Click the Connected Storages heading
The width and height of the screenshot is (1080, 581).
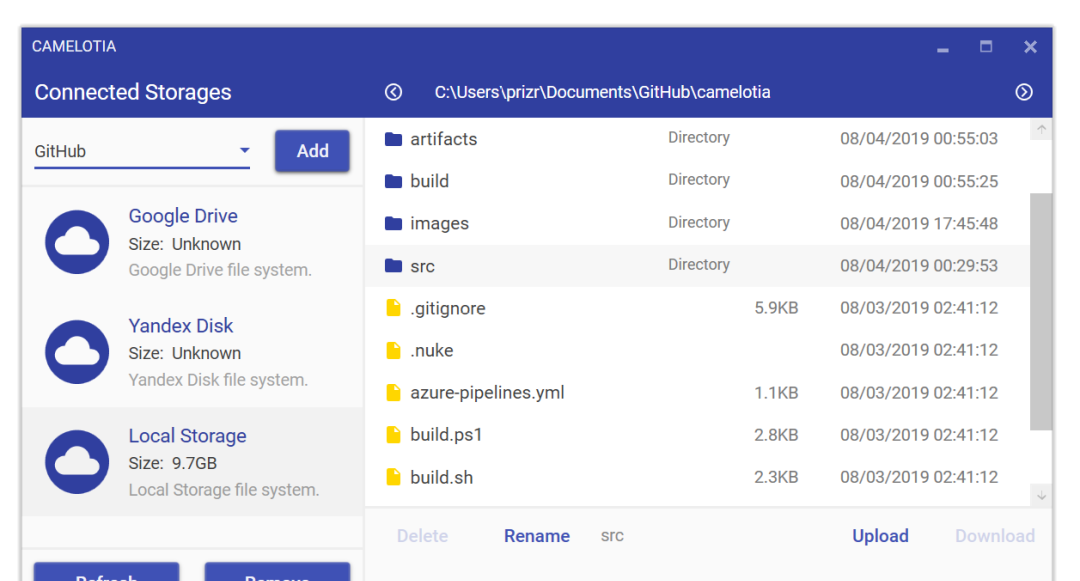pos(133,92)
